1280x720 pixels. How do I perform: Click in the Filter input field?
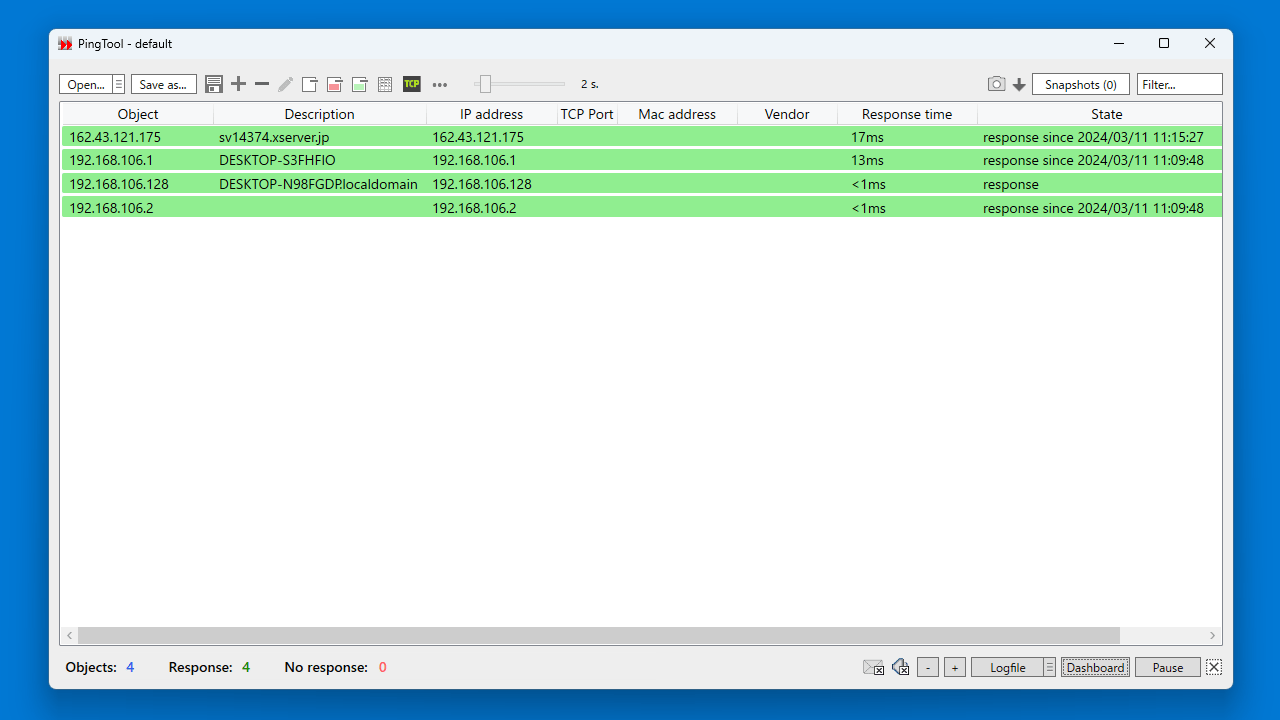tap(1180, 84)
